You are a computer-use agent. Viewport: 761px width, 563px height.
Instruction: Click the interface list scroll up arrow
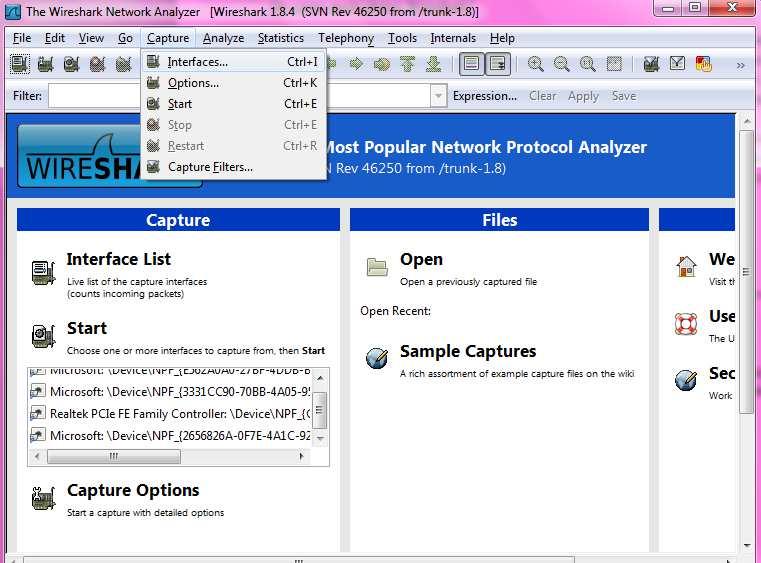320,378
